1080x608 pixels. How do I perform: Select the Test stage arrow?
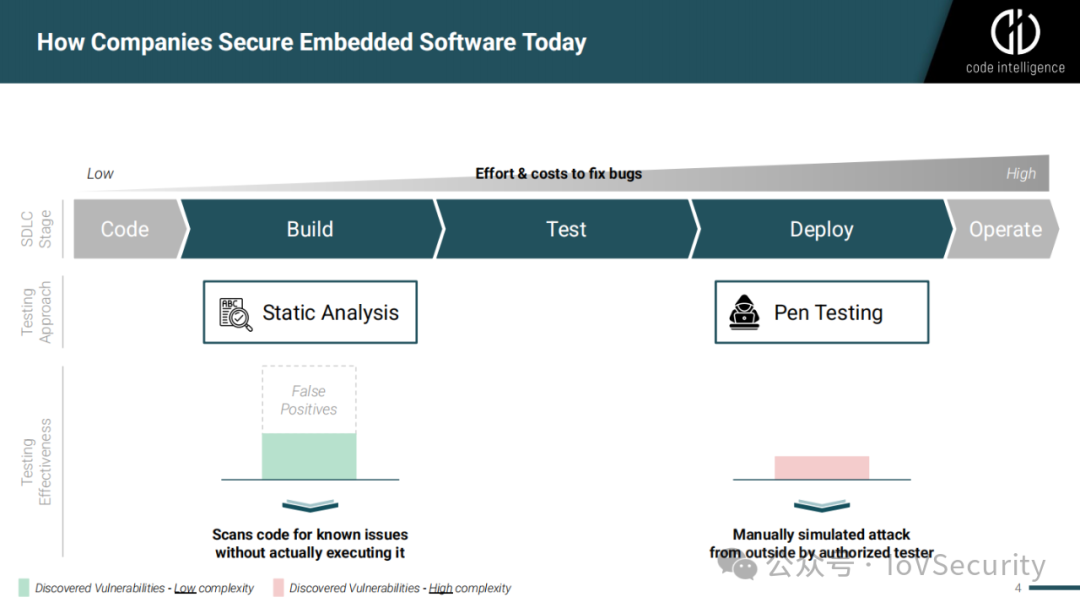tap(568, 229)
